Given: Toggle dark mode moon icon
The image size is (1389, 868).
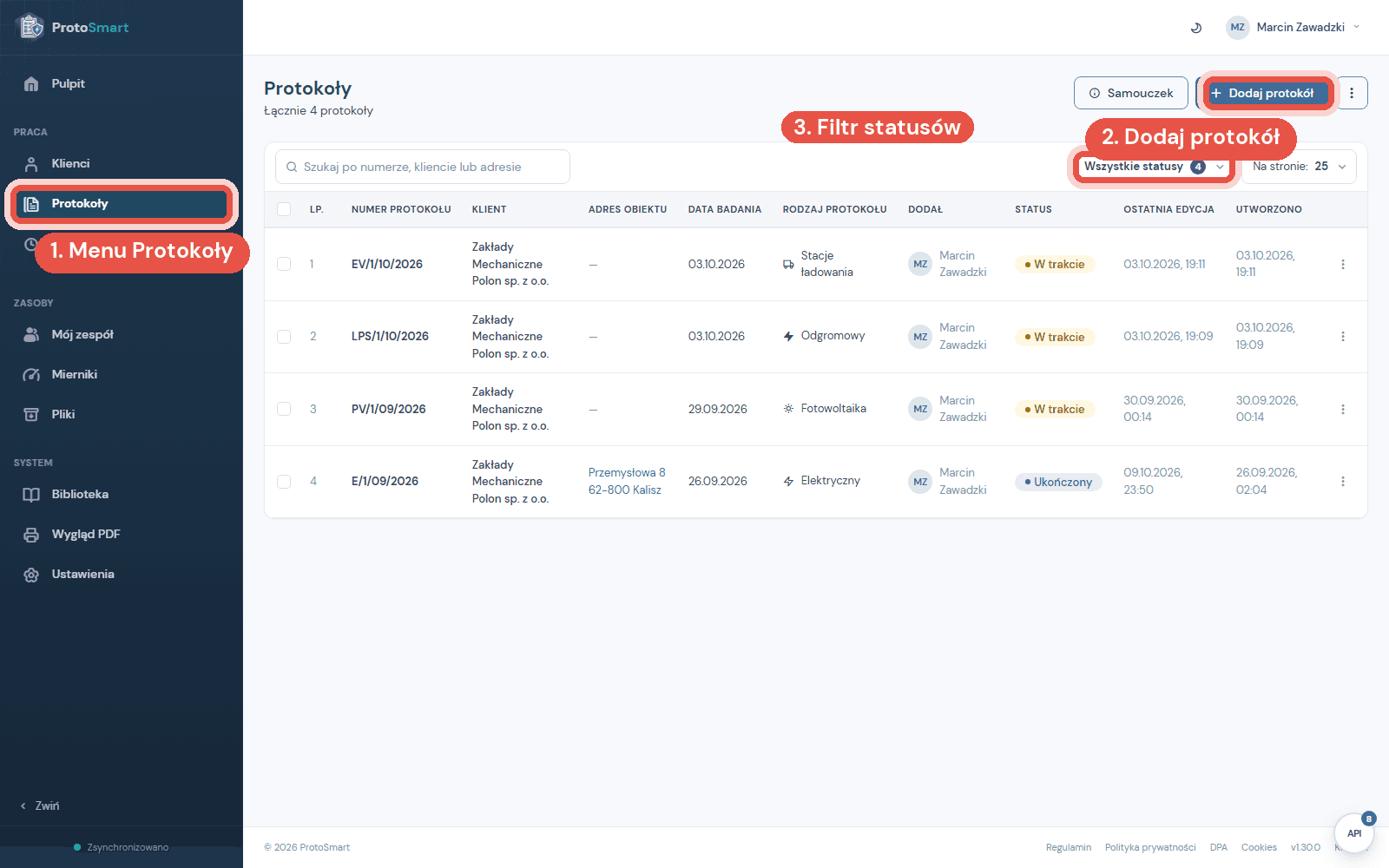Looking at the screenshot, I should click(x=1195, y=28).
